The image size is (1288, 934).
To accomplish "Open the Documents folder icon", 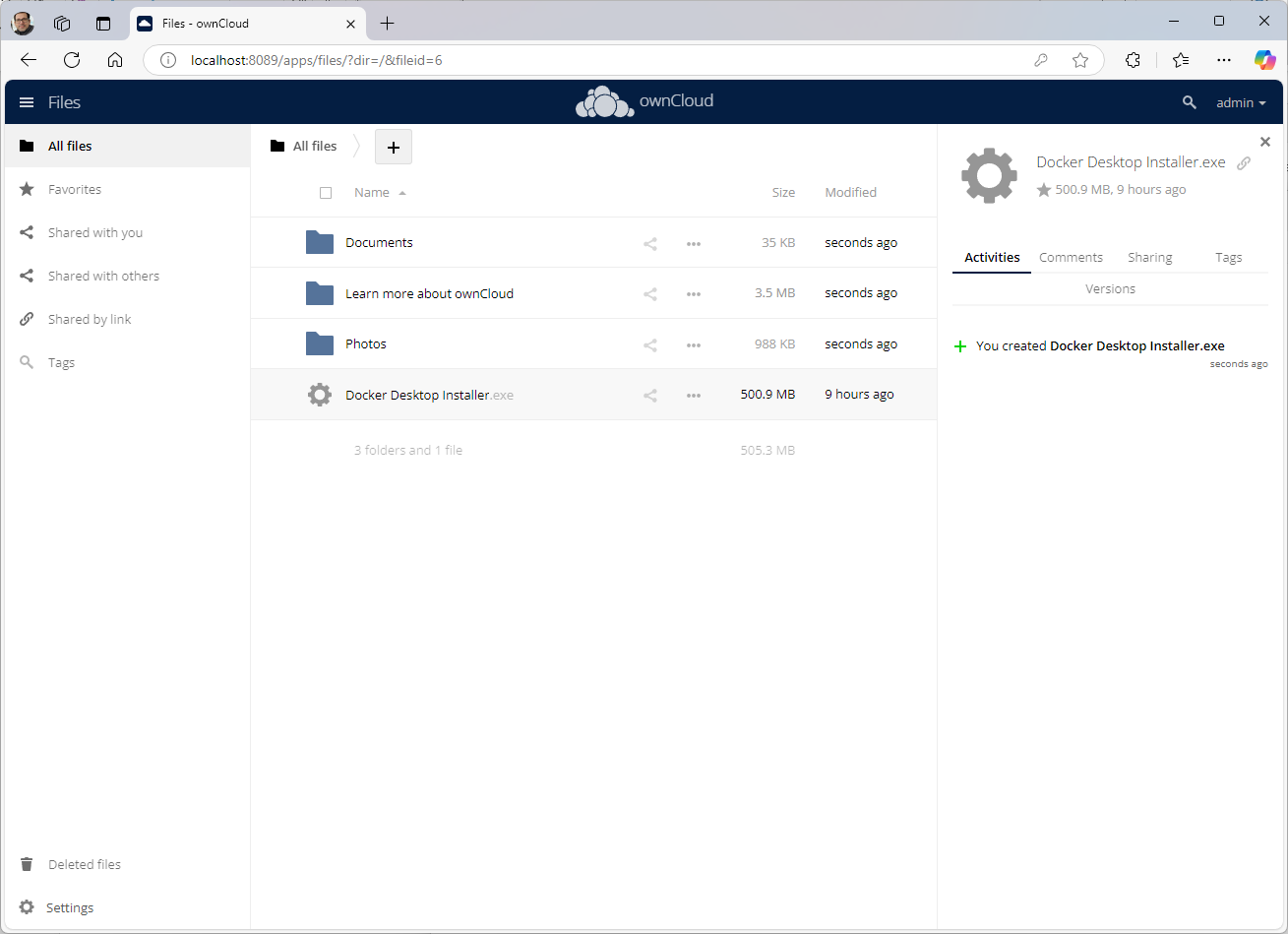I will [320, 242].
